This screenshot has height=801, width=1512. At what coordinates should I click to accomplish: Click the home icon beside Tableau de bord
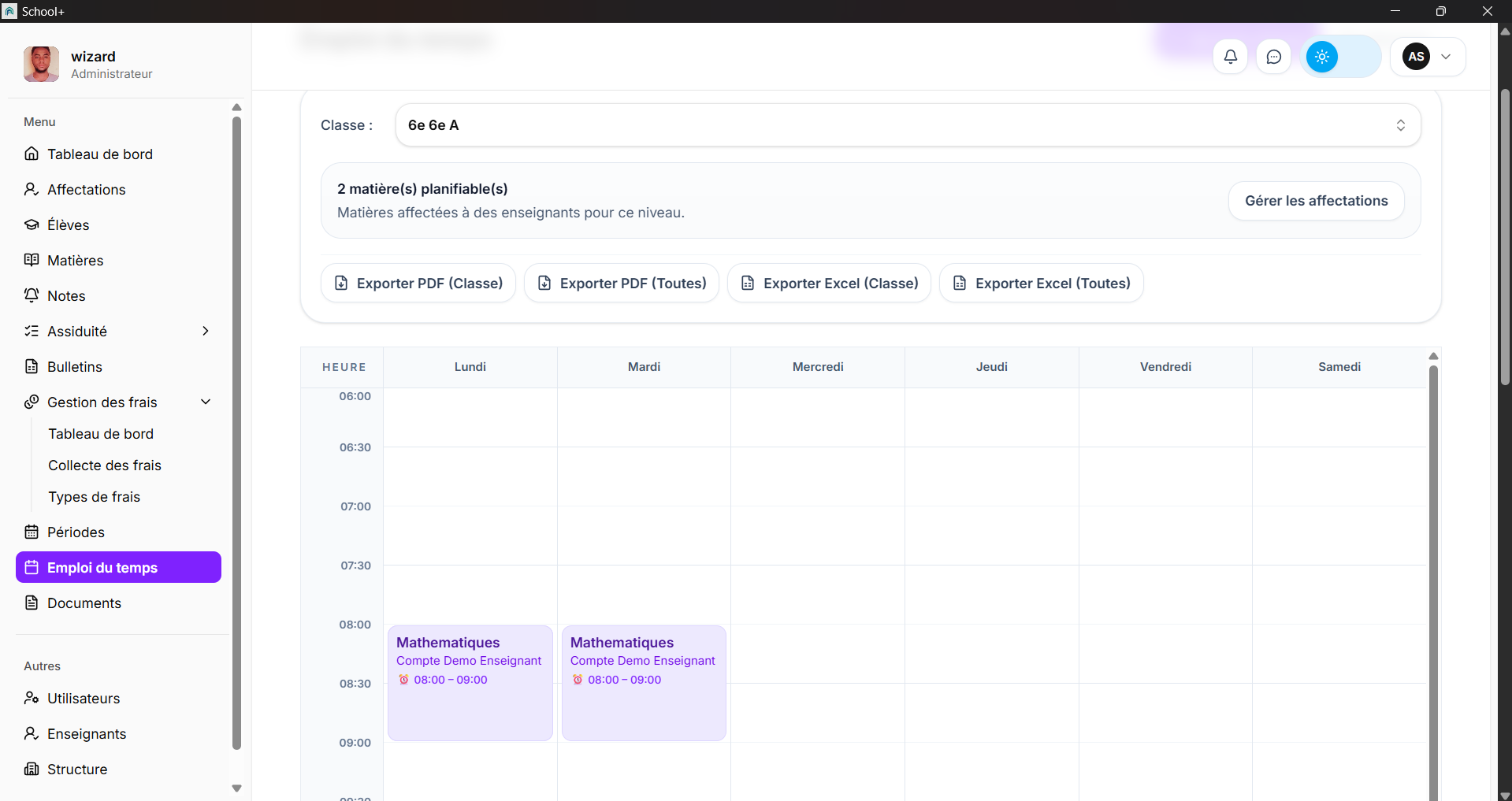point(32,154)
